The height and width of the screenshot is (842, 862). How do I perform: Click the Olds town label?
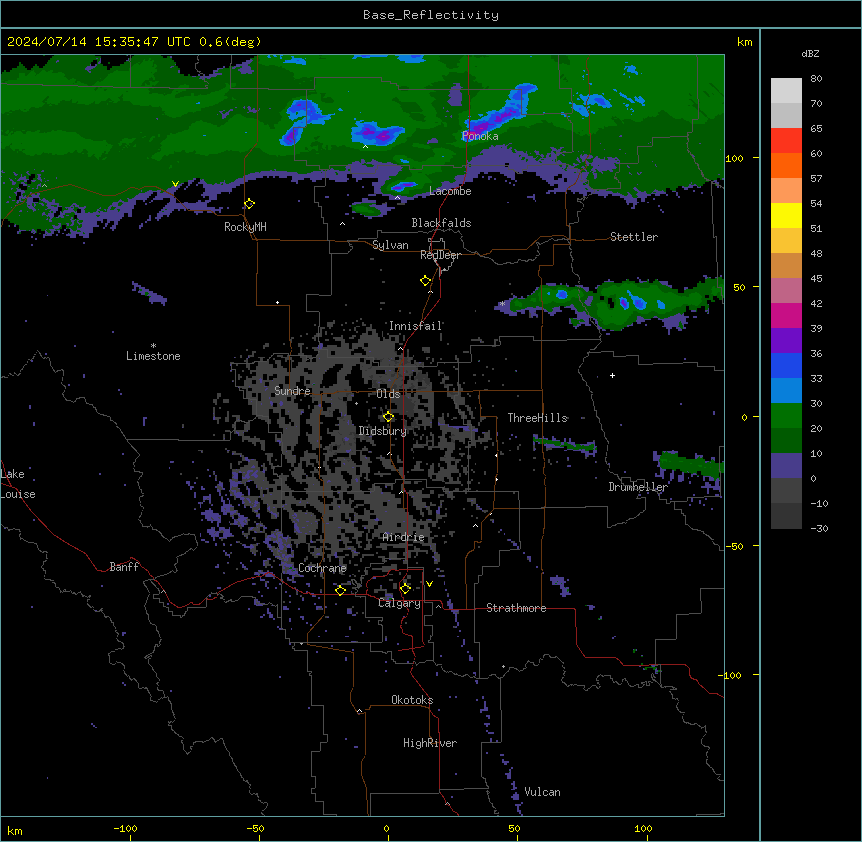click(388, 394)
